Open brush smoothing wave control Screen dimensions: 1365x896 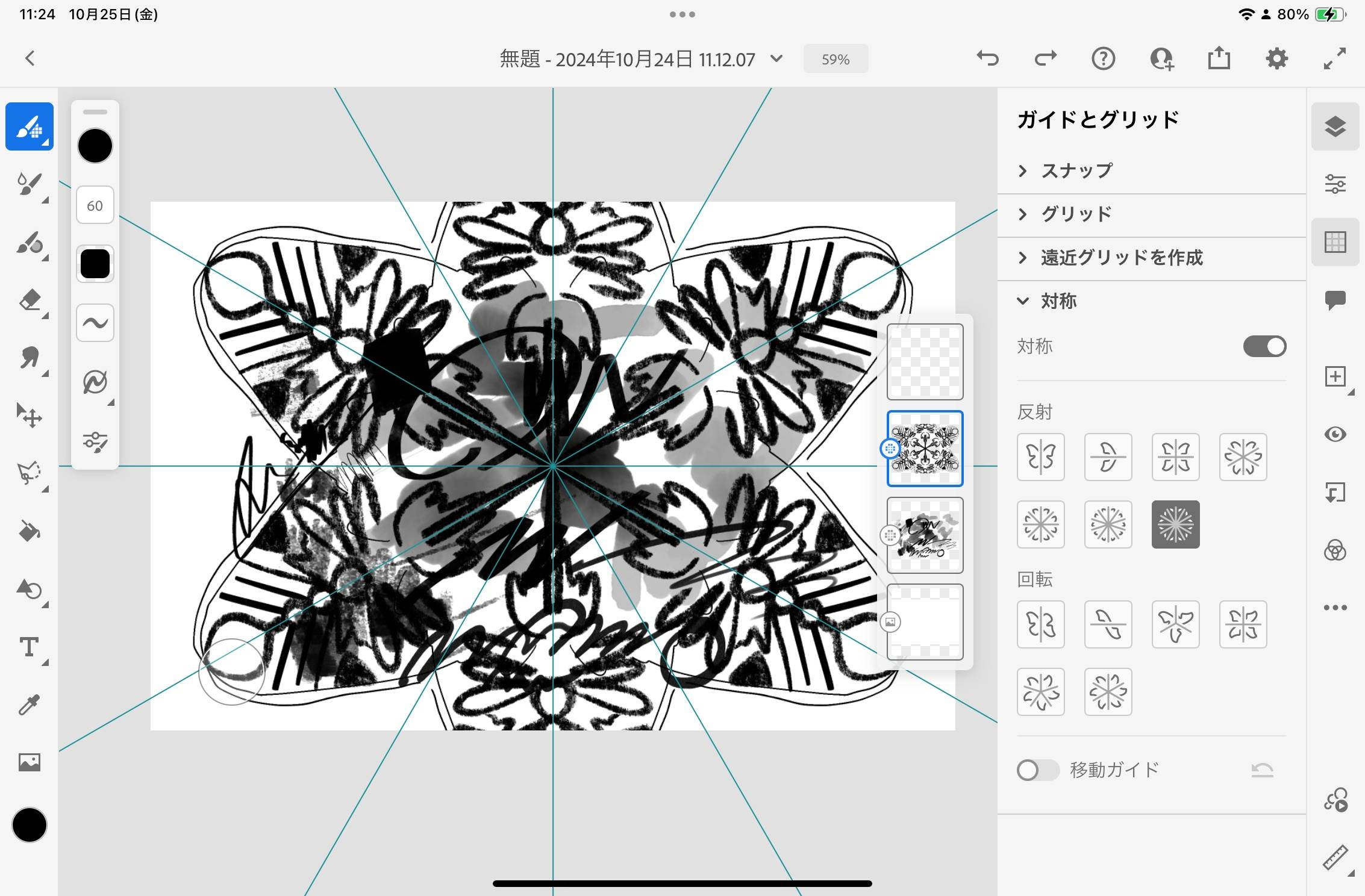(x=95, y=323)
